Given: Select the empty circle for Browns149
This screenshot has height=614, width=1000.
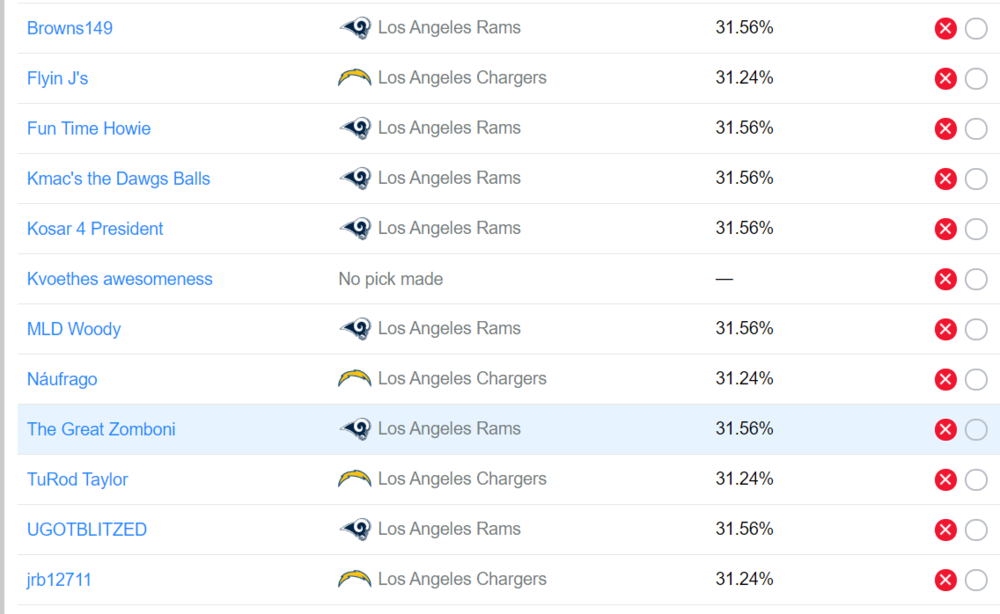Looking at the screenshot, I should pyautogui.click(x=976, y=29).
